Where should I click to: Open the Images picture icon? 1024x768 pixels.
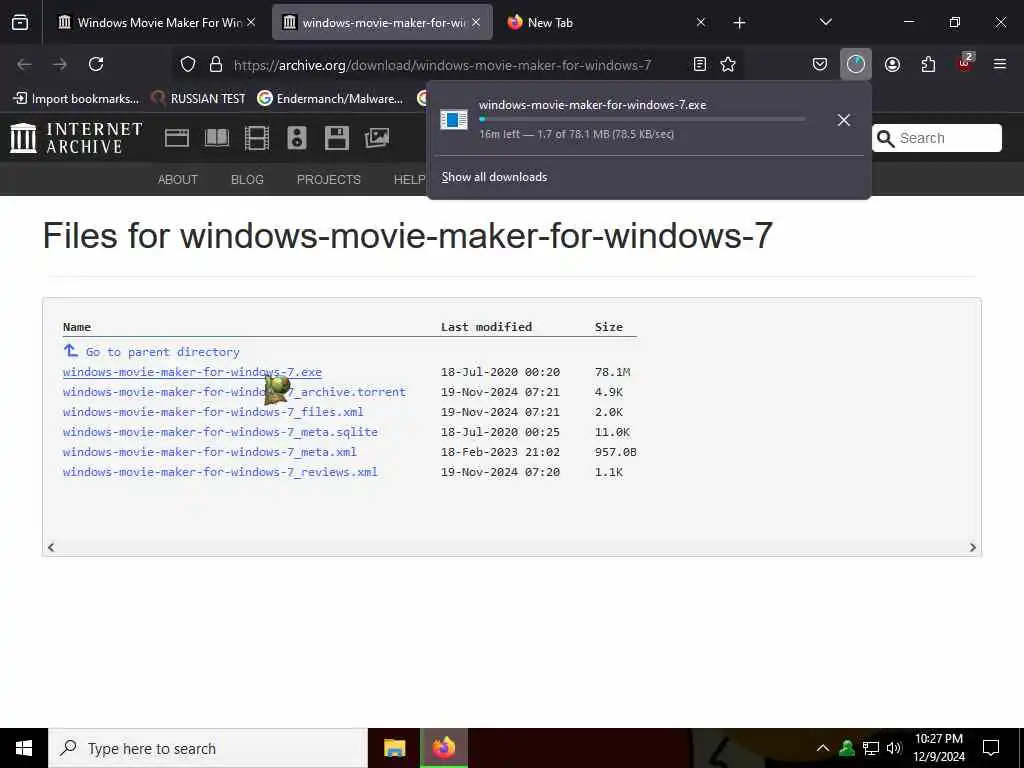click(x=377, y=138)
